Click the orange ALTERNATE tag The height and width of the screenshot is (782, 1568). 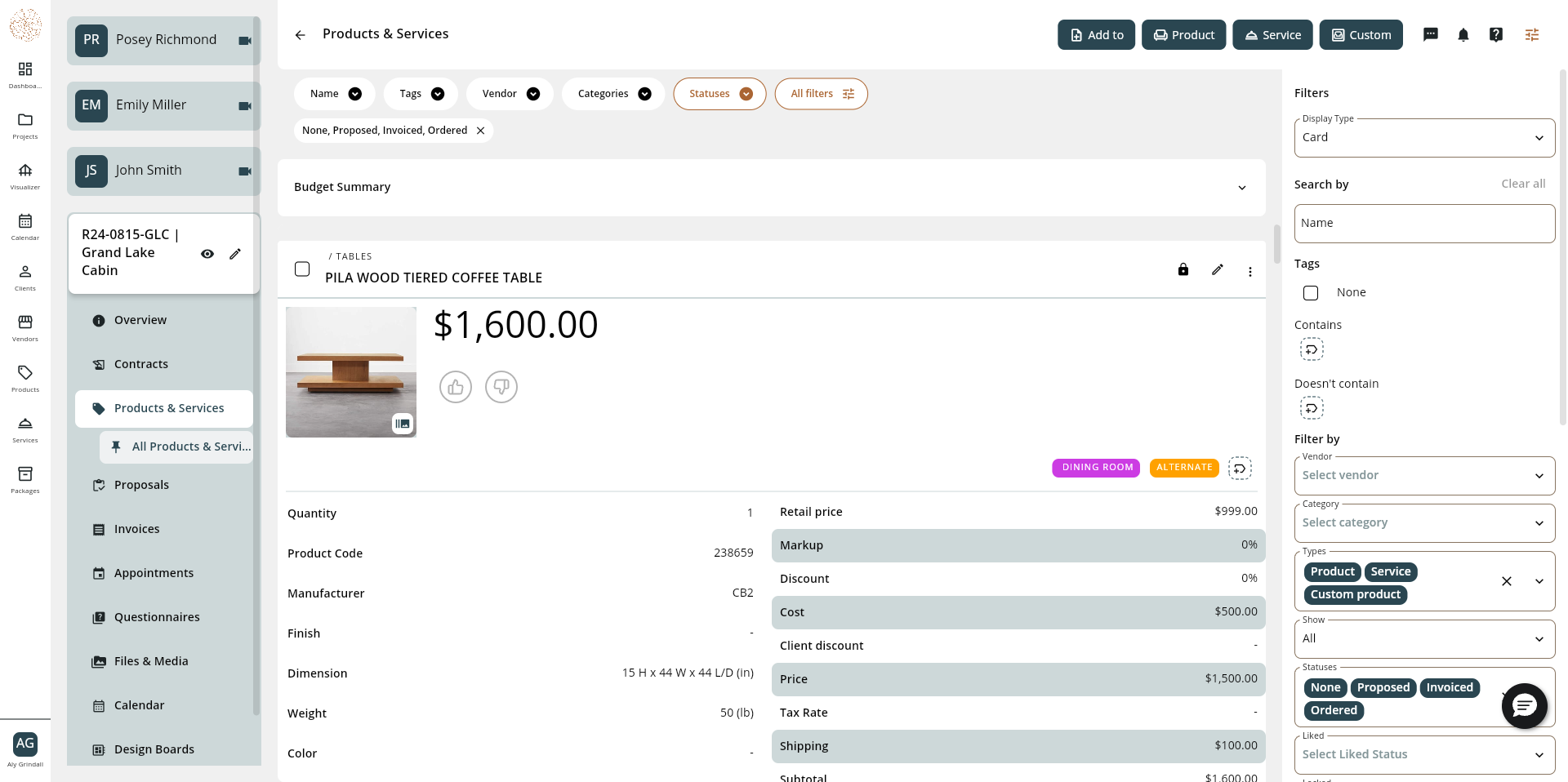coord(1184,468)
